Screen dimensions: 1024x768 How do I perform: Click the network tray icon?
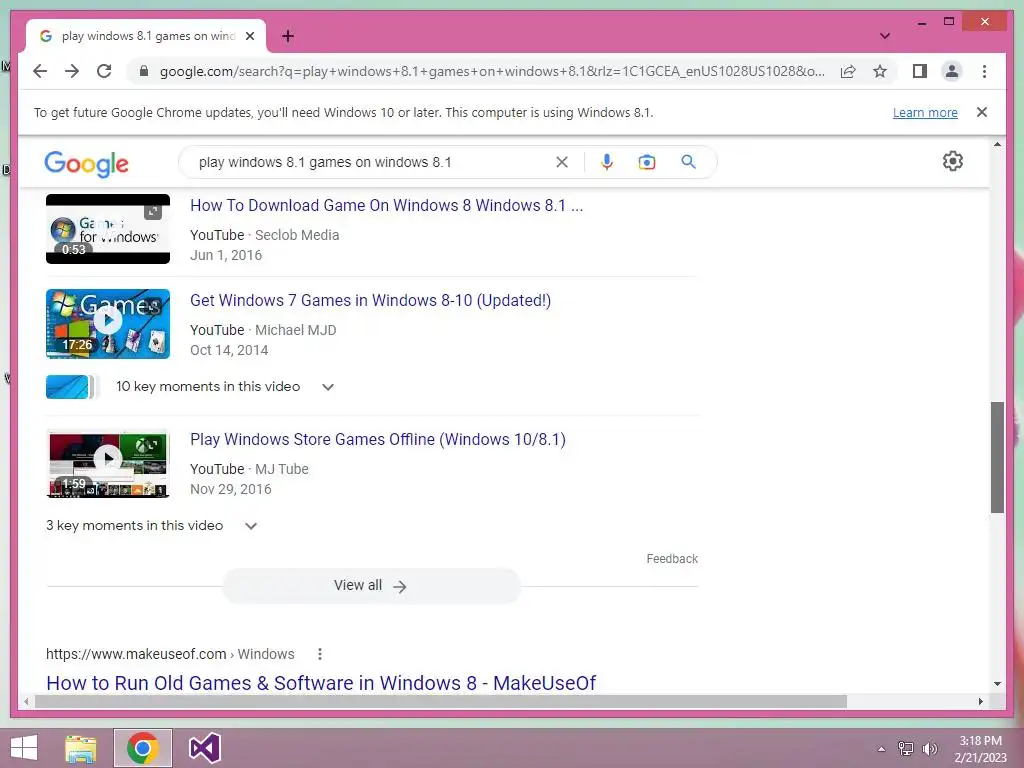(906, 749)
